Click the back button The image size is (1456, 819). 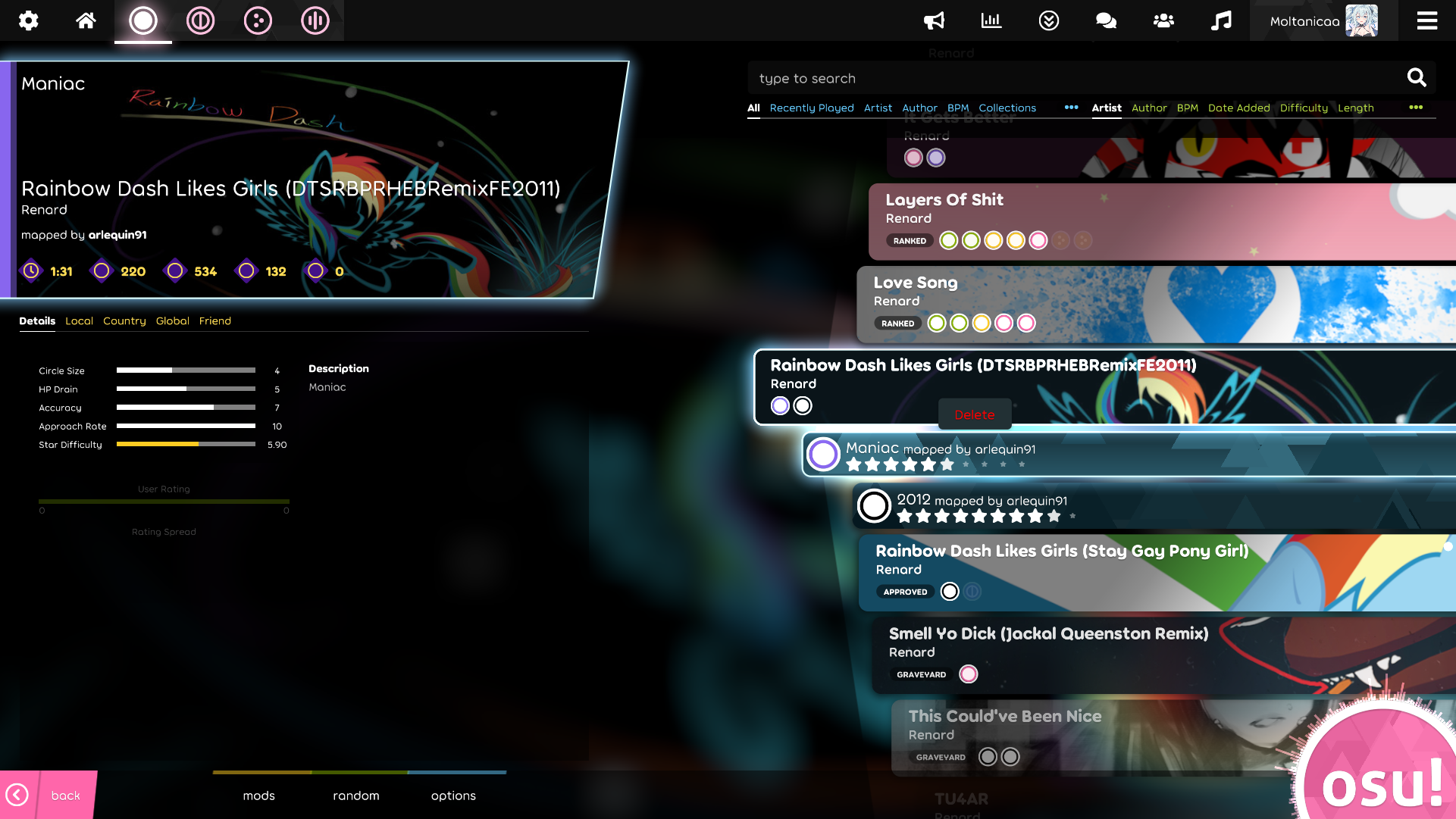click(49, 795)
